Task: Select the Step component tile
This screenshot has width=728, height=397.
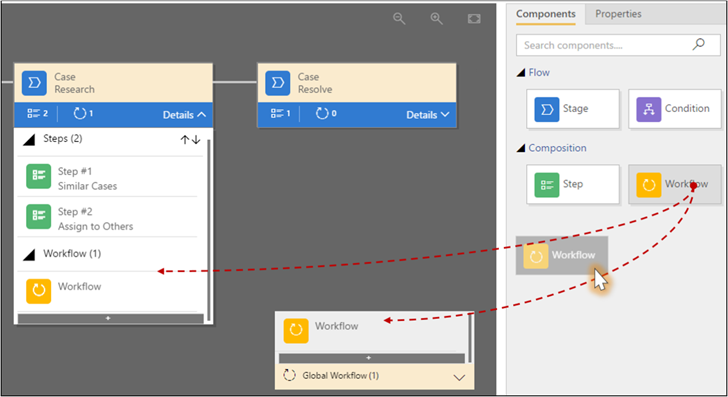Action: click(573, 184)
